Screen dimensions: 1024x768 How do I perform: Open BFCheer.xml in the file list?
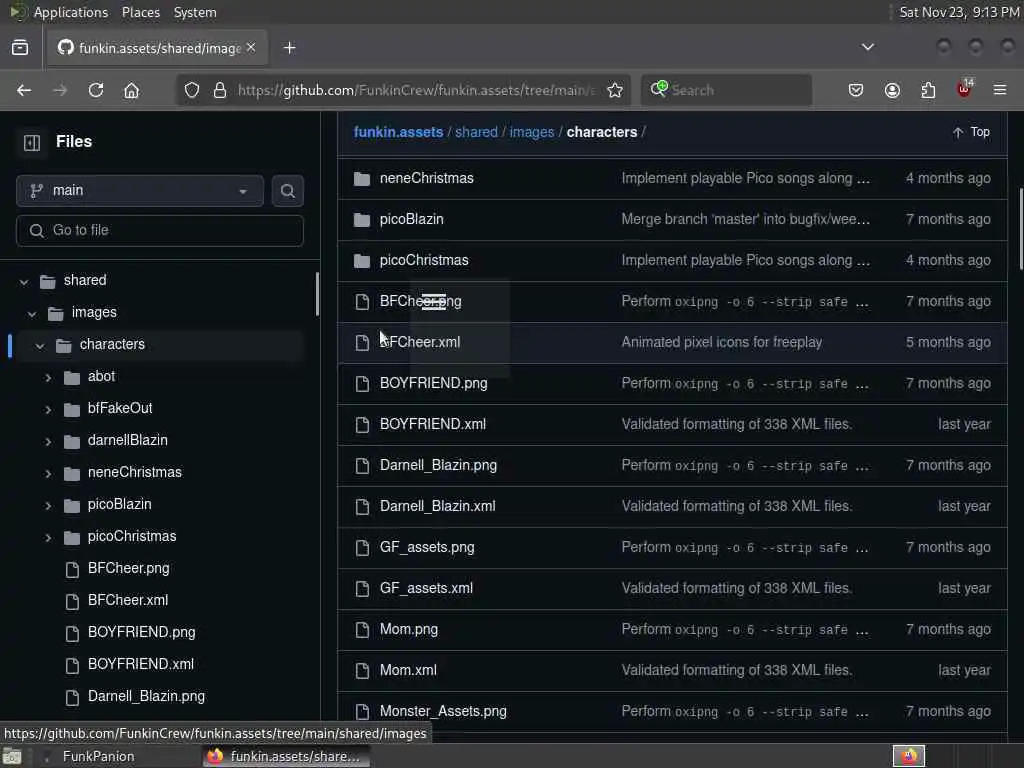pos(420,342)
